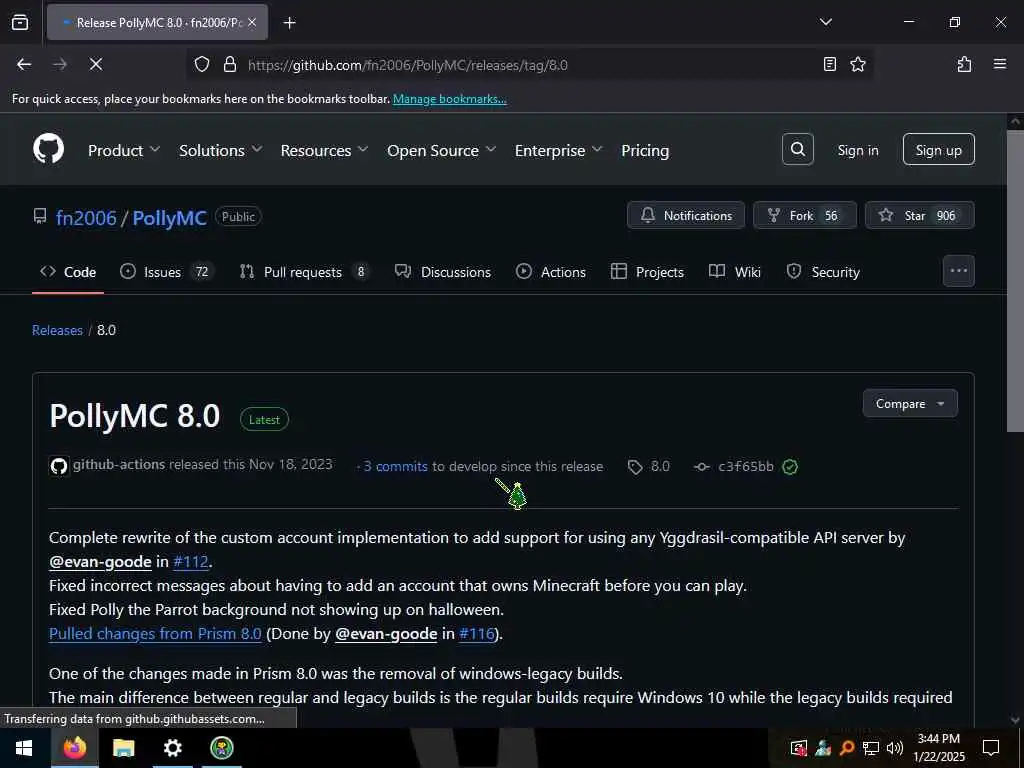Select the Discussions tab
The height and width of the screenshot is (768, 1024).
[443, 272]
